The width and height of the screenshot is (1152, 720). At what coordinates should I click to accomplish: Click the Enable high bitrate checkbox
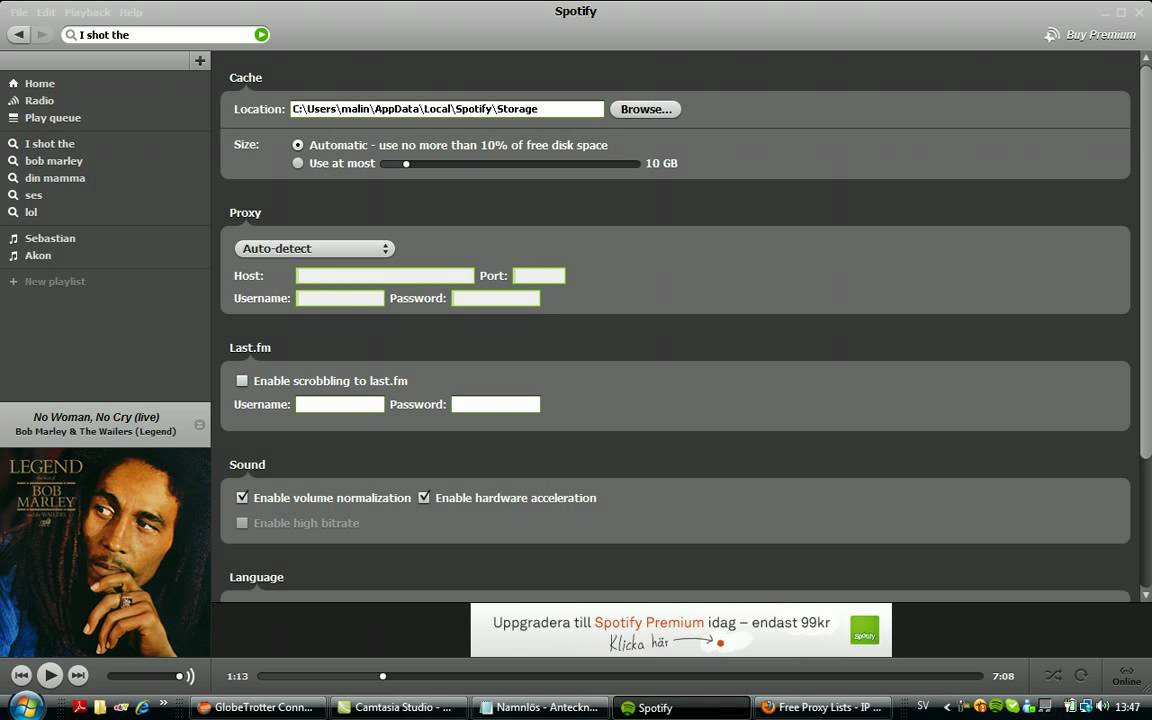[x=242, y=523]
